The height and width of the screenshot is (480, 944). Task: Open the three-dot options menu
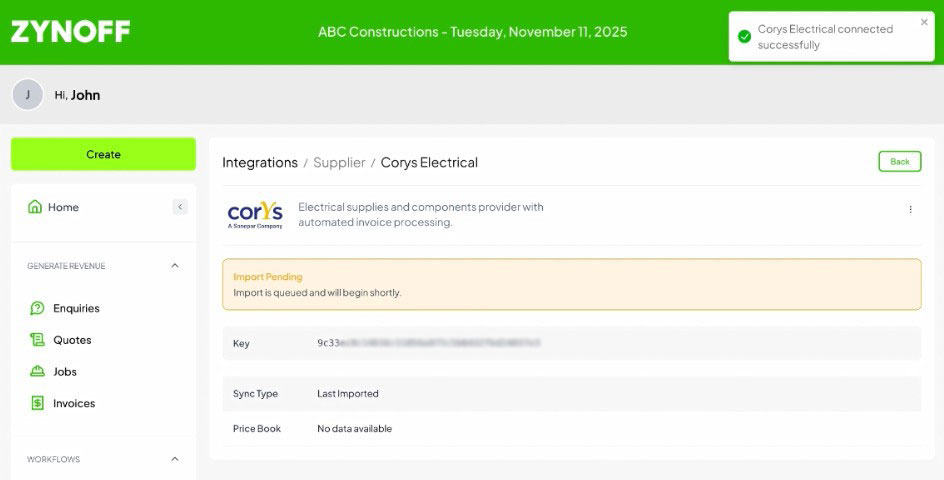click(910, 209)
